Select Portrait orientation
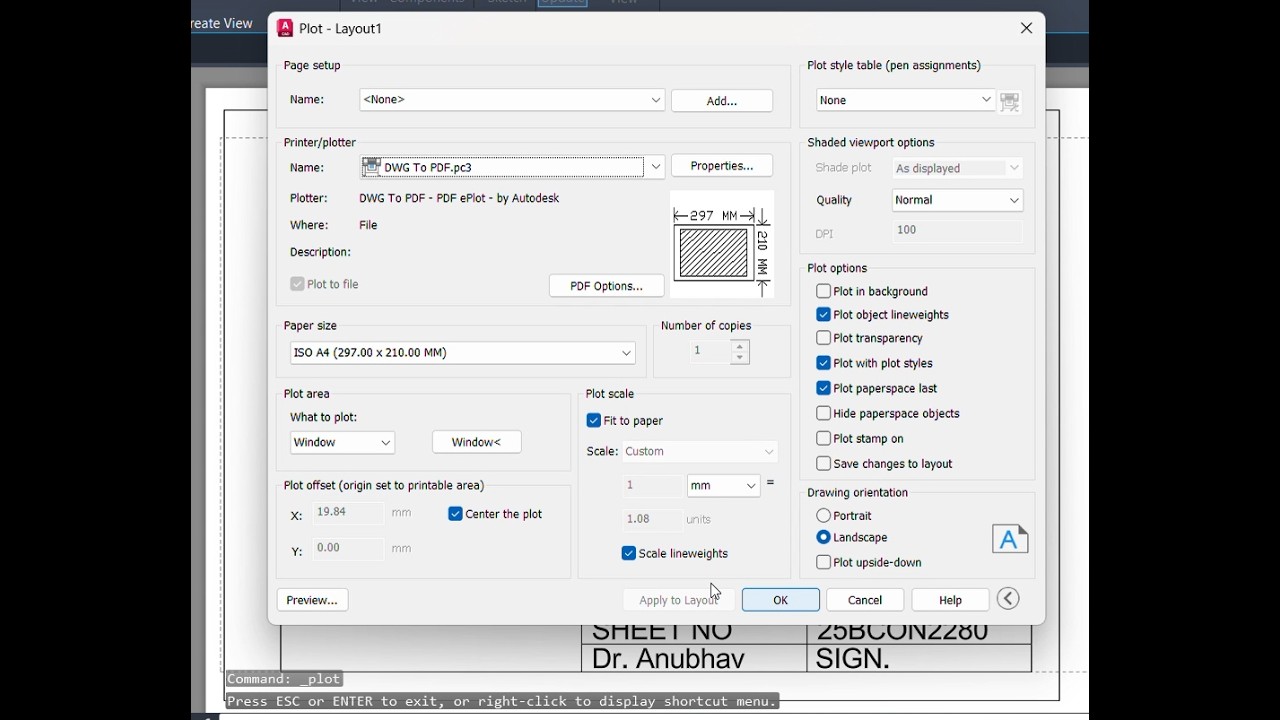 tap(823, 515)
